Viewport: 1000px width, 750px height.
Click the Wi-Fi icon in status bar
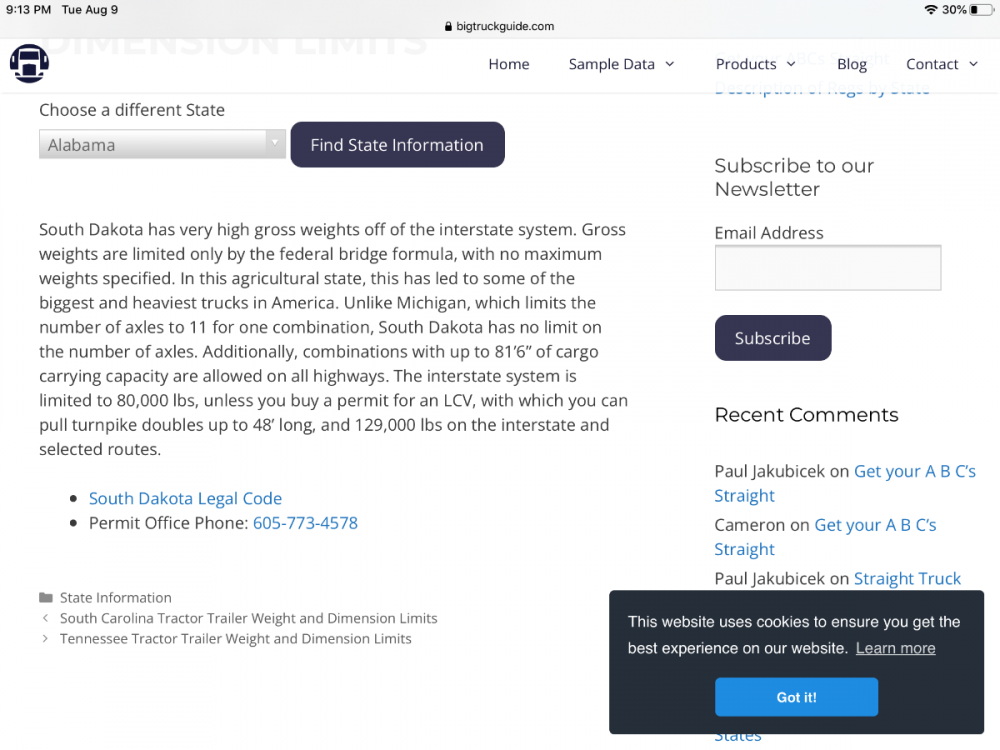point(930,10)
